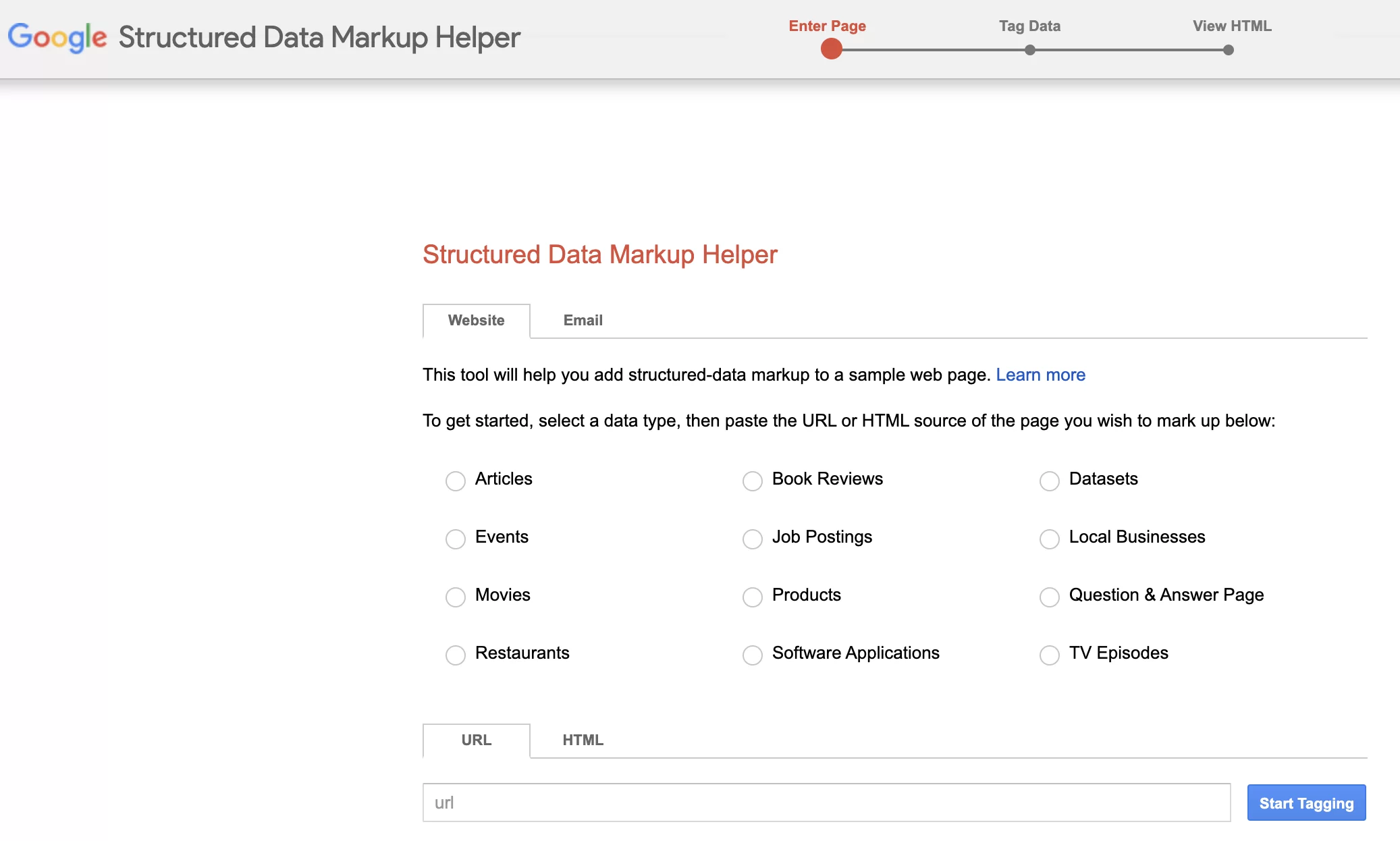Select the TV Episodes radio button
This screenshot has width=1400, height=841.
(1050, 655)
